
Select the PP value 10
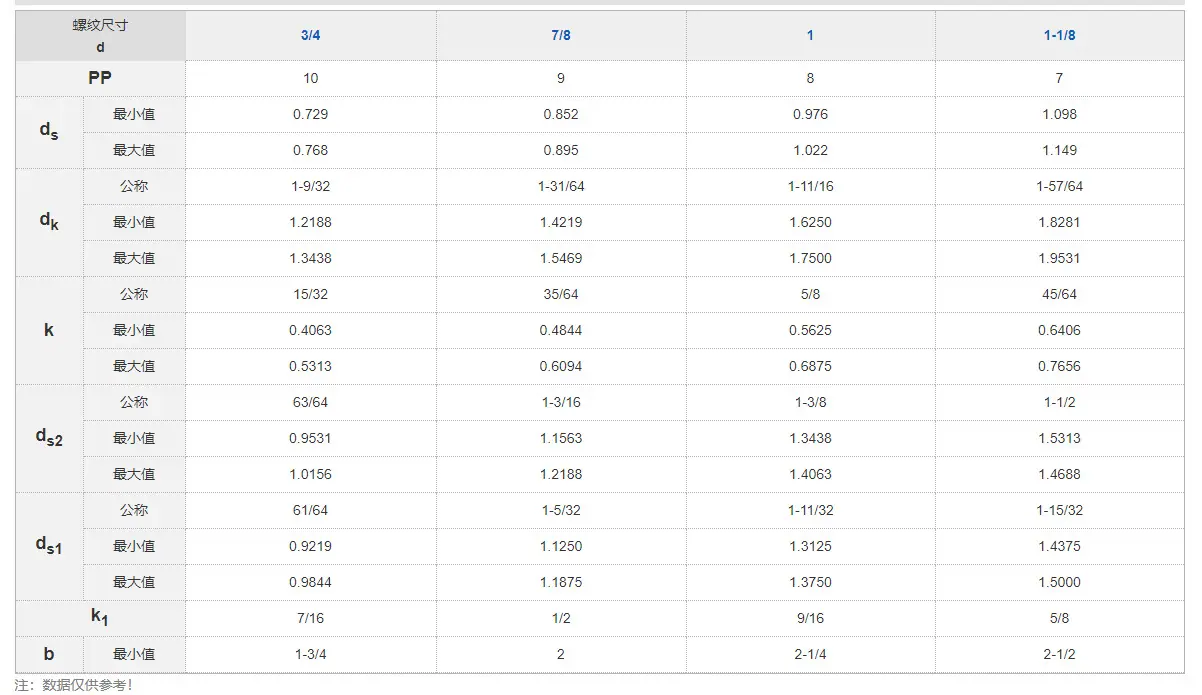pyautogui.click(x=311, y=78)
